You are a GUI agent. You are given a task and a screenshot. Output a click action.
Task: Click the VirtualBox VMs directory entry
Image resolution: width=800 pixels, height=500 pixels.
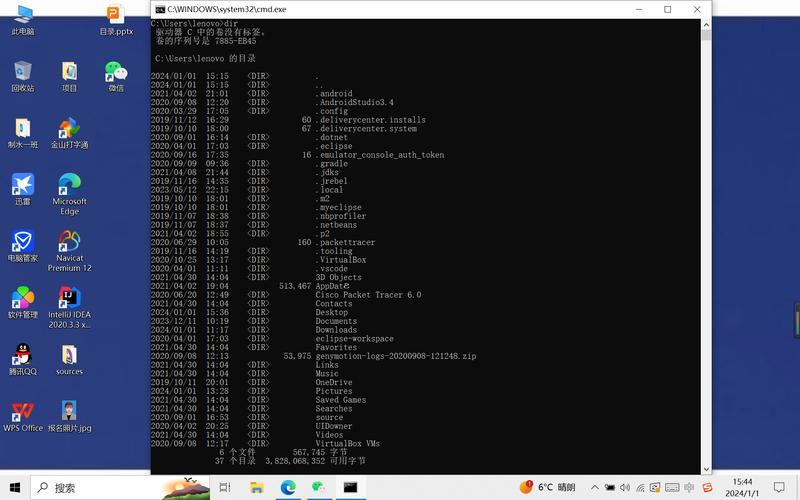coord(347,443)
